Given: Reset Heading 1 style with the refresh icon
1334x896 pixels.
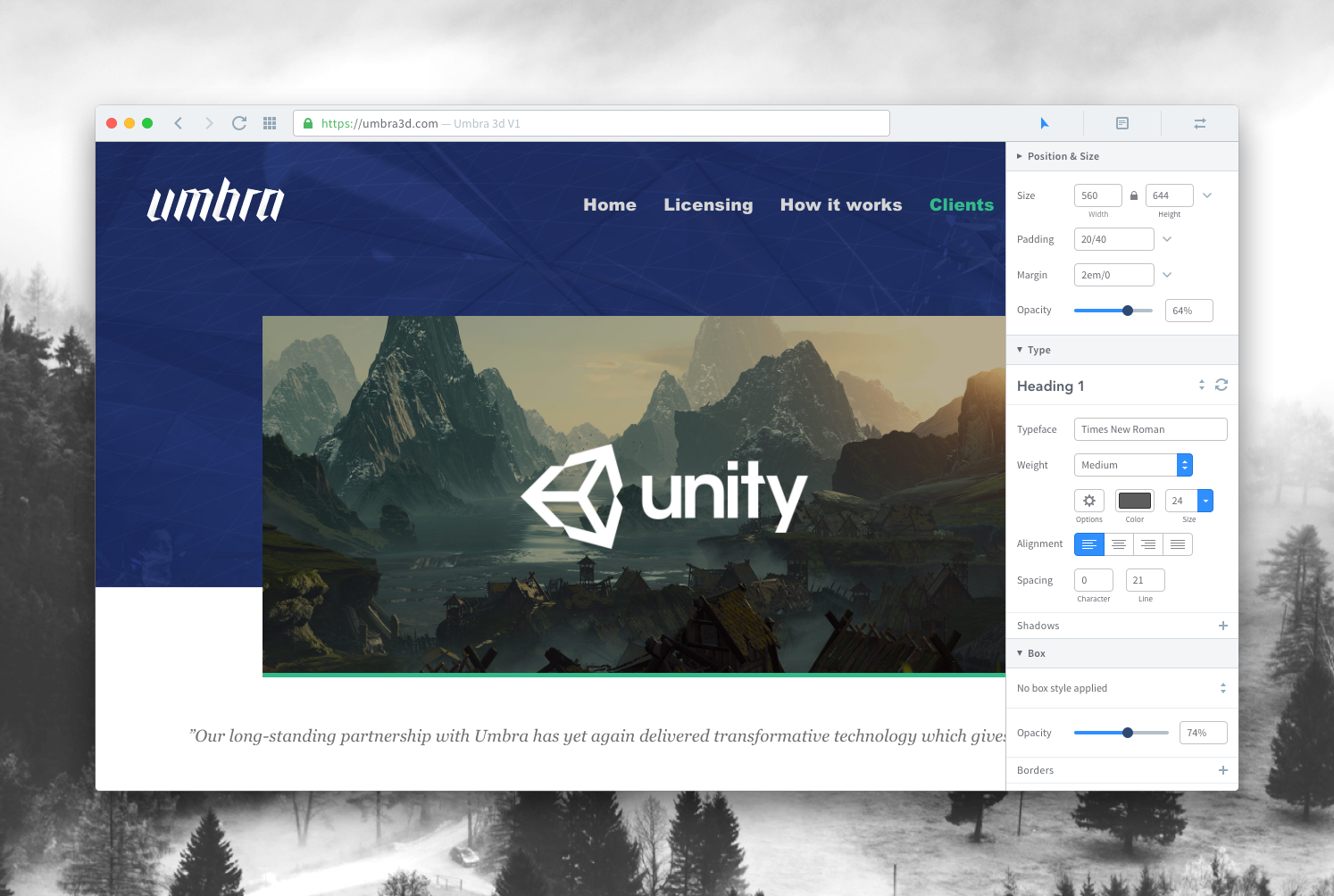Looking at the screenshot, I should coord(1221,385).
